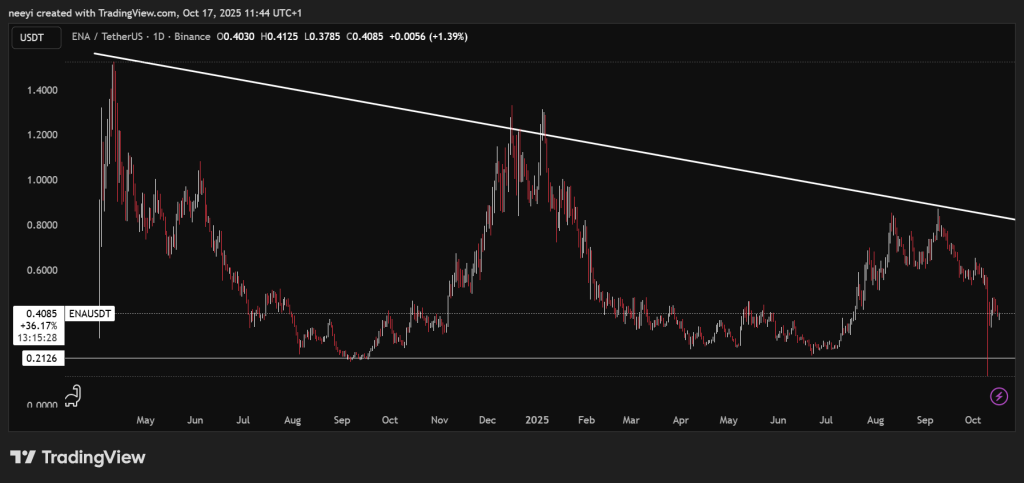This screenshot has height=483, width=1024.
Task: Click the purple lightning bolt icon
Action: (999, 396)
